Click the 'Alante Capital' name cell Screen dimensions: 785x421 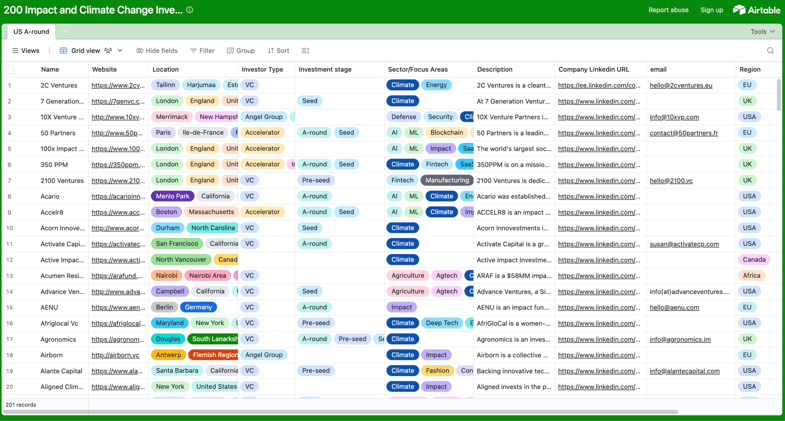[x=61, y=371]
